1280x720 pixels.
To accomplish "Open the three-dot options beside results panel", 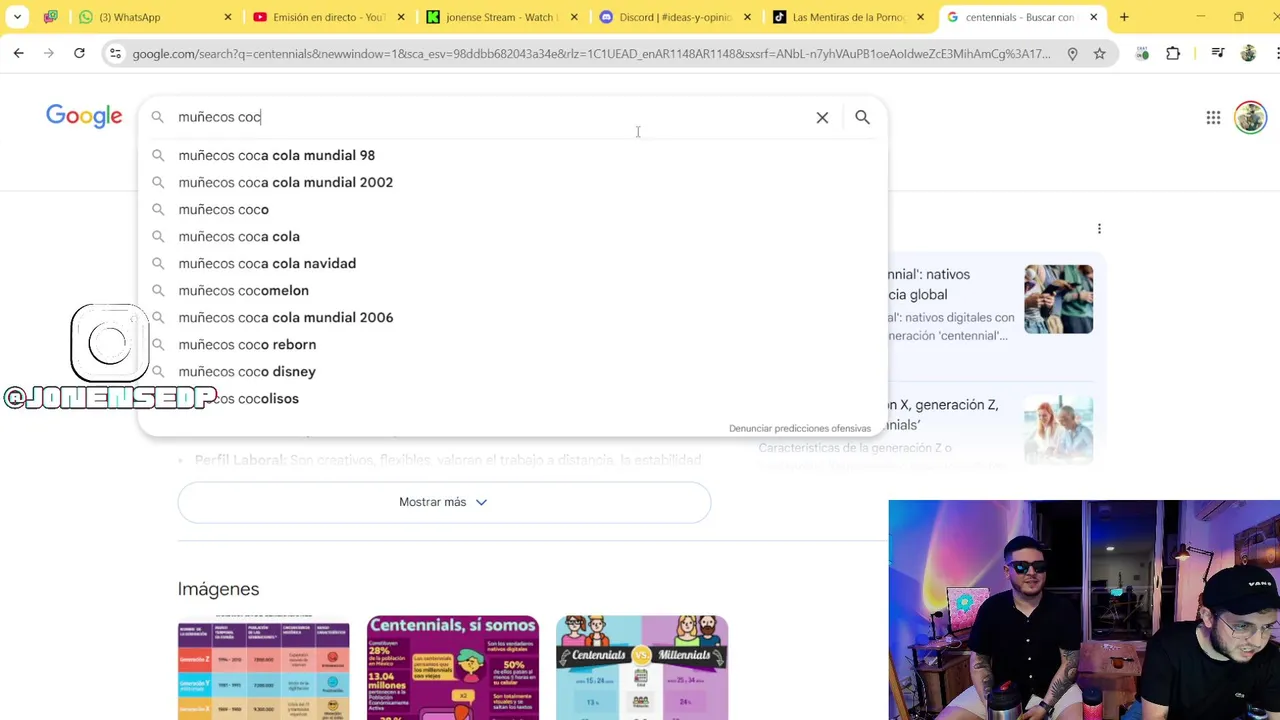I will [1099, 229].
